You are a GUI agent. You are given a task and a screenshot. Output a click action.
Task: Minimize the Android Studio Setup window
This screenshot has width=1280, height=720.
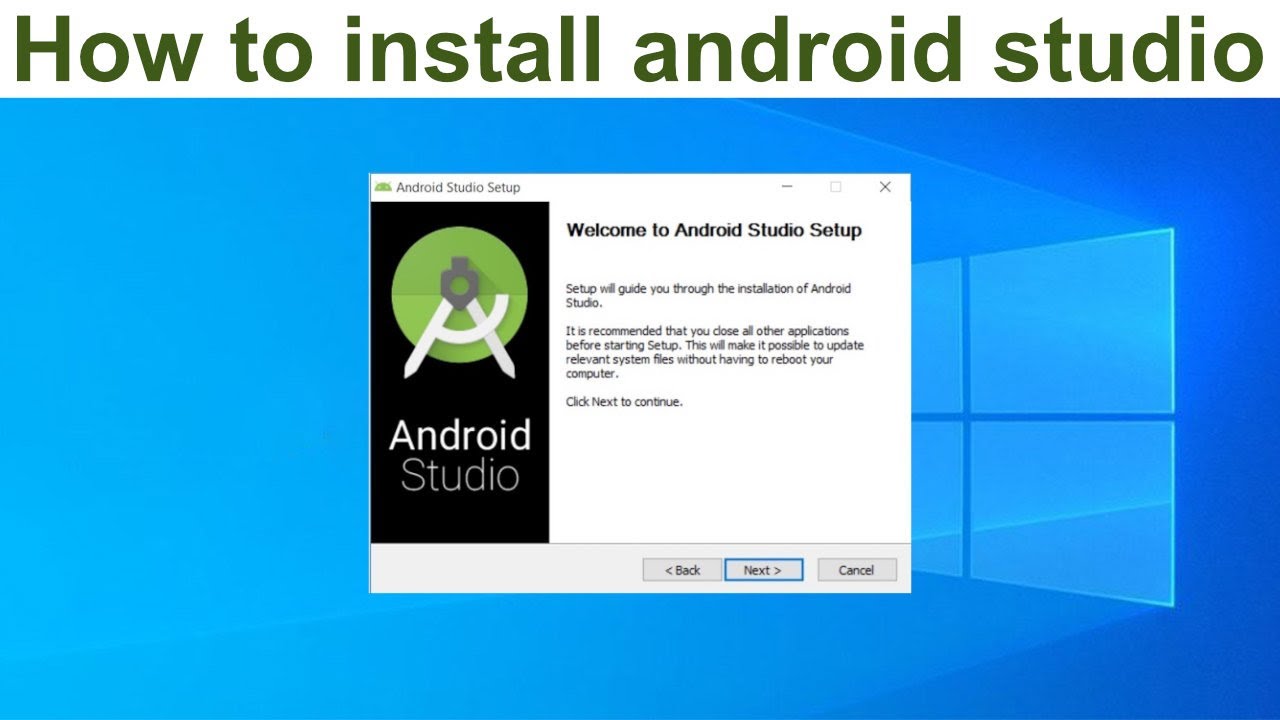point(787,187)
